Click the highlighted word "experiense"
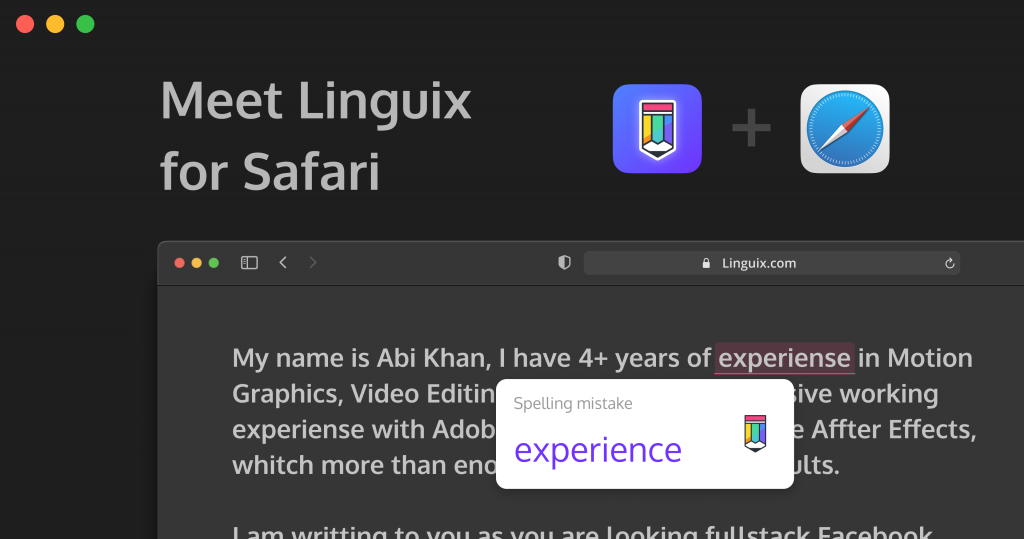The image size is (1024, 539). 784,358
